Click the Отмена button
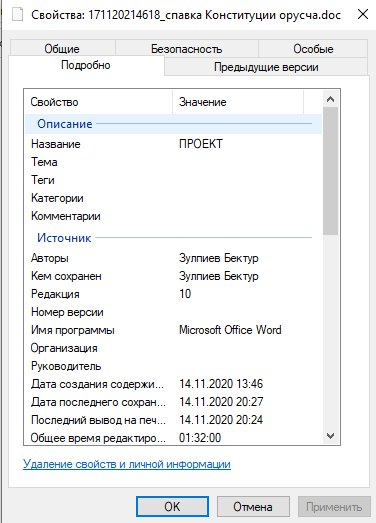The image size is (376, 523). pos(253,506)
